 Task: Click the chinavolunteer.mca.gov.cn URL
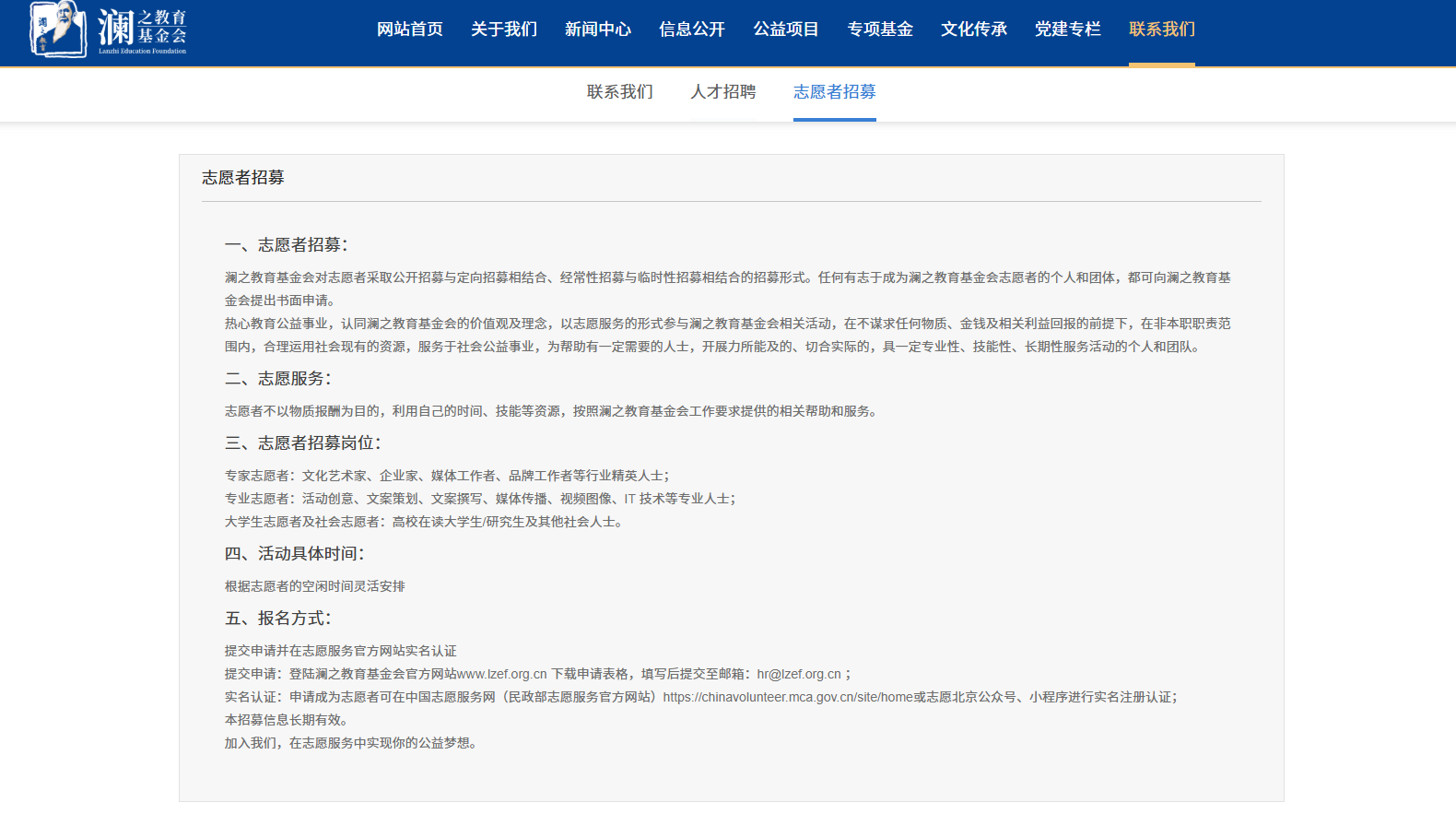[787, 697]
